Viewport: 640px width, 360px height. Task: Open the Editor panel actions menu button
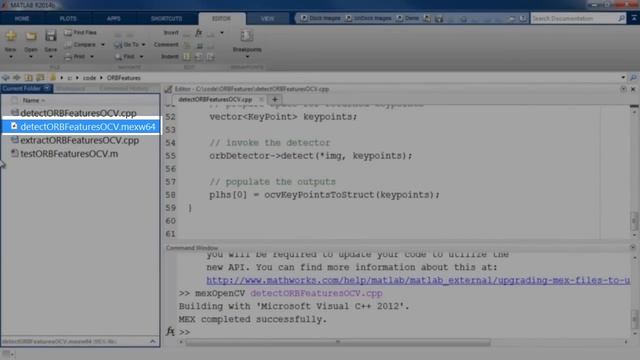pos(623,89)
